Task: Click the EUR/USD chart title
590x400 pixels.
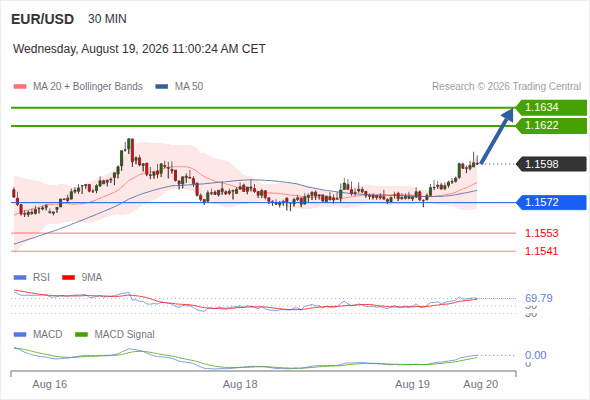Action: click(43, 19)
